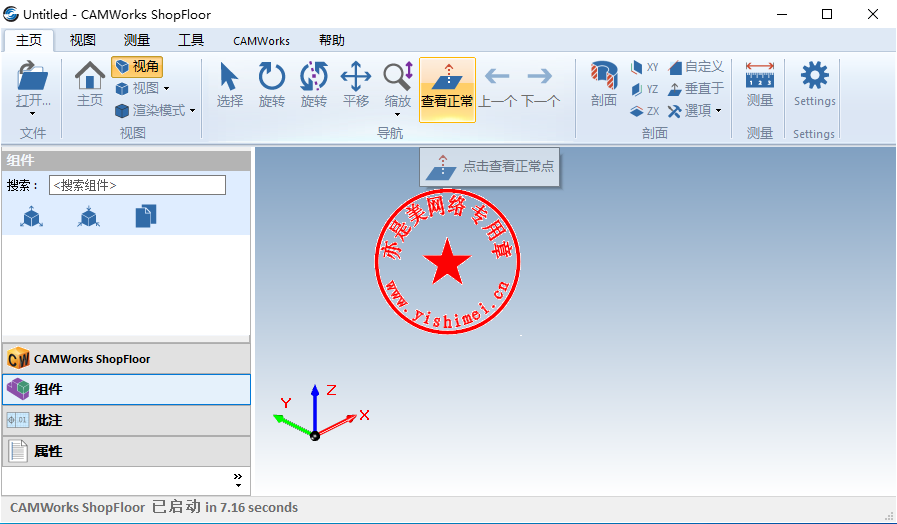Click the coordinate axes triad origin

point(315,436)
